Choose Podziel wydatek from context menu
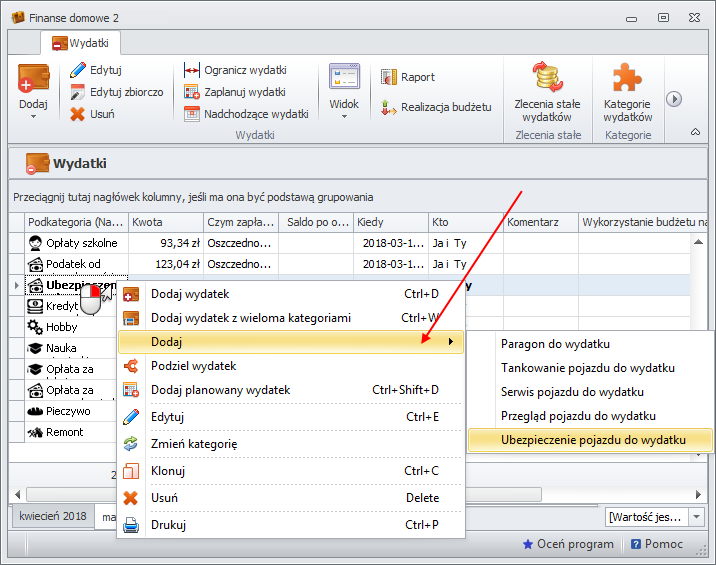Image resolution: width=716 pixels, height=565 pixels. click(193, 366)
